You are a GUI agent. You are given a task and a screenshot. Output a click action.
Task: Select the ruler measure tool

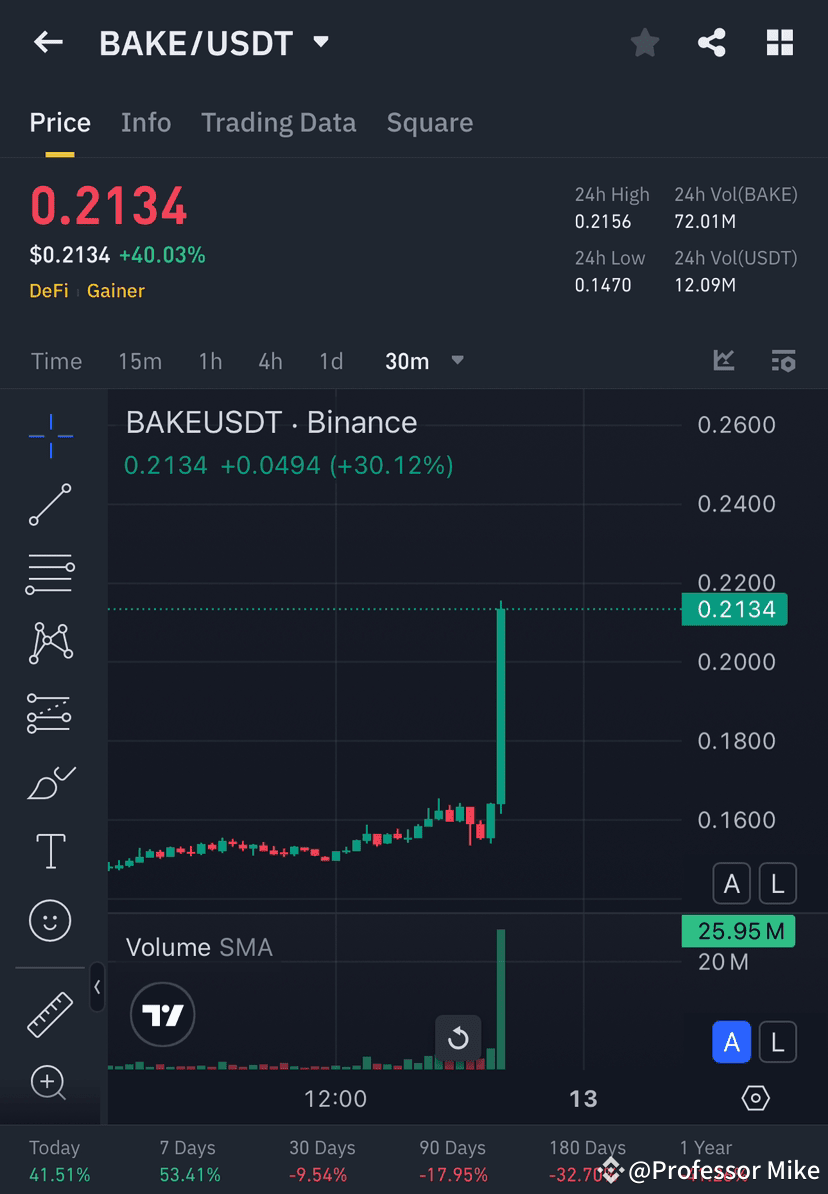pos(50,1013)
